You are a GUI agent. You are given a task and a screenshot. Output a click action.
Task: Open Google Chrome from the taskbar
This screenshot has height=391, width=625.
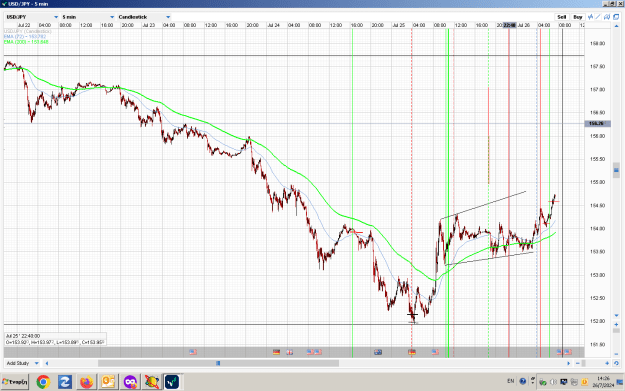43,382
